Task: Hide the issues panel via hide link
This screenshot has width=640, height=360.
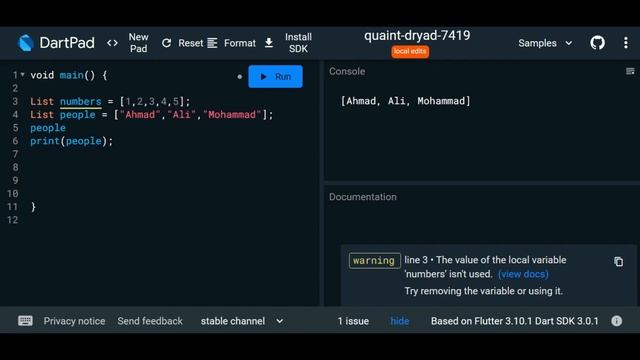Action: 400,321
